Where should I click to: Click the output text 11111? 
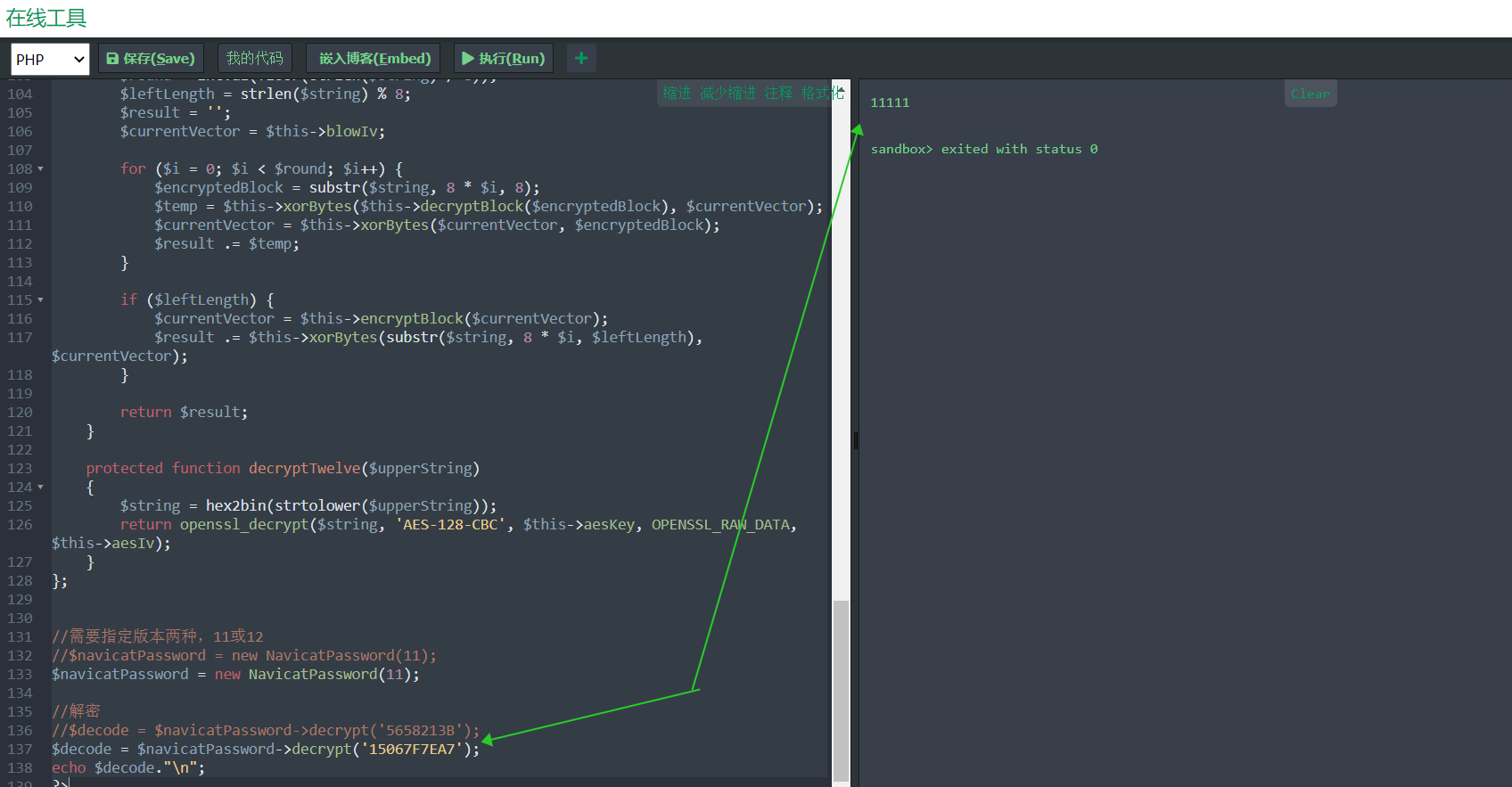[x=890, y=102]
